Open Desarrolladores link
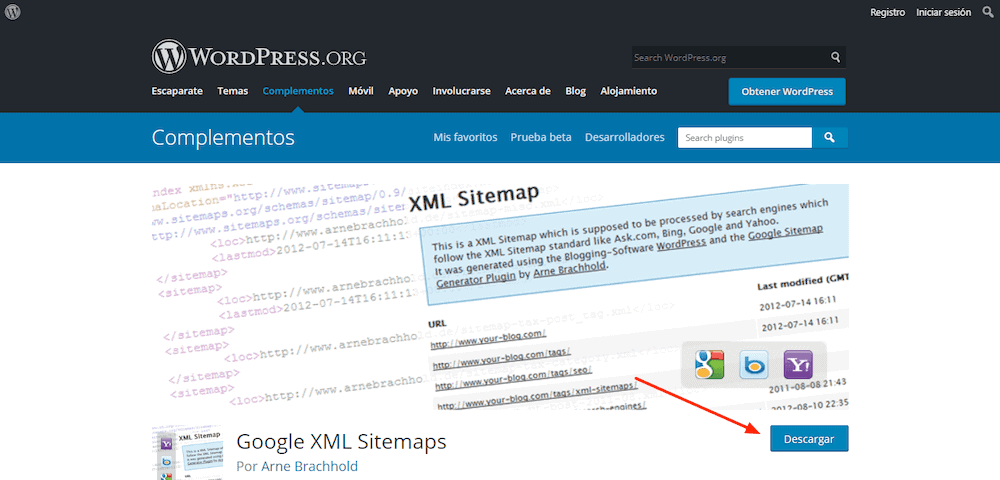Screen dimensions: 1000x480 624,138
